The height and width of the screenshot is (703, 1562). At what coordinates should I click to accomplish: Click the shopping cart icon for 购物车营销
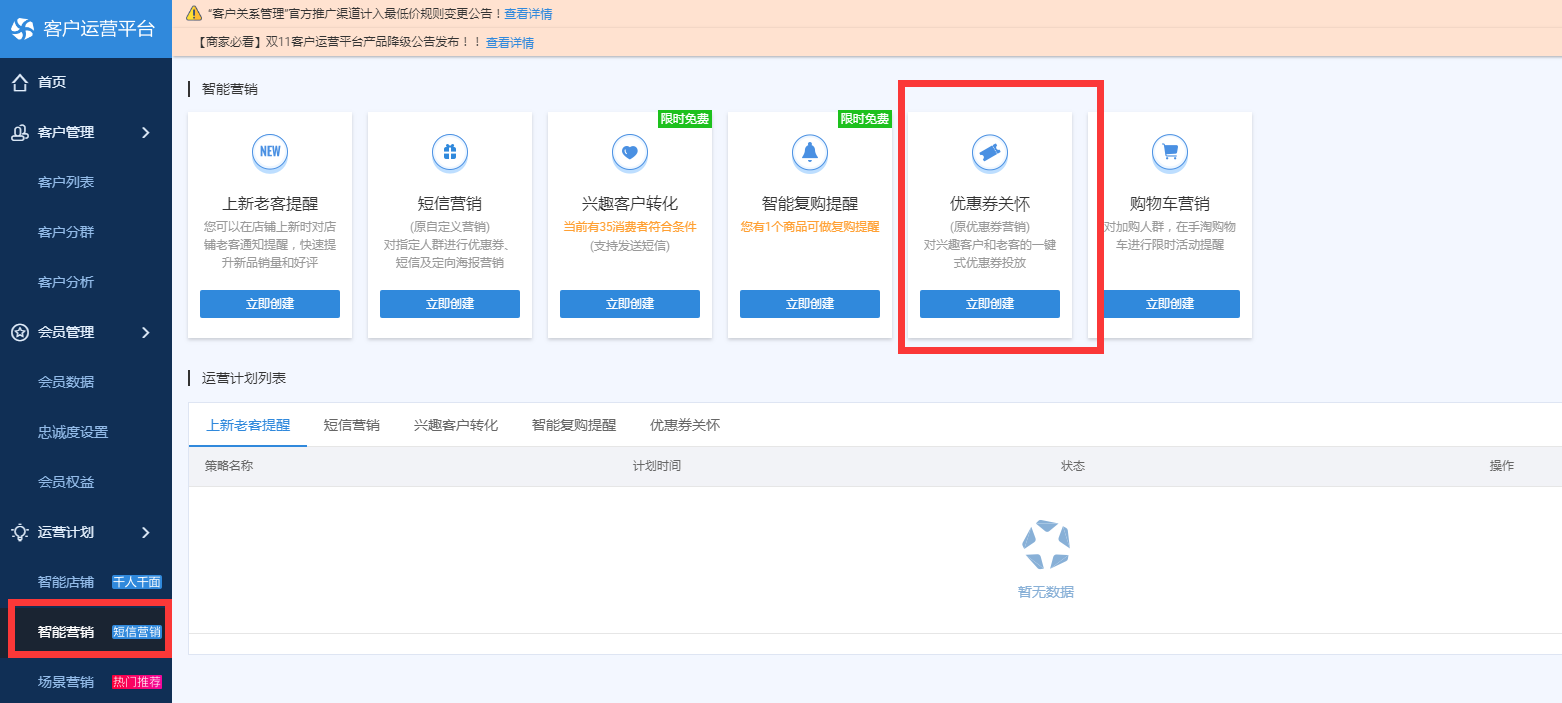(x=1170, y=152)
